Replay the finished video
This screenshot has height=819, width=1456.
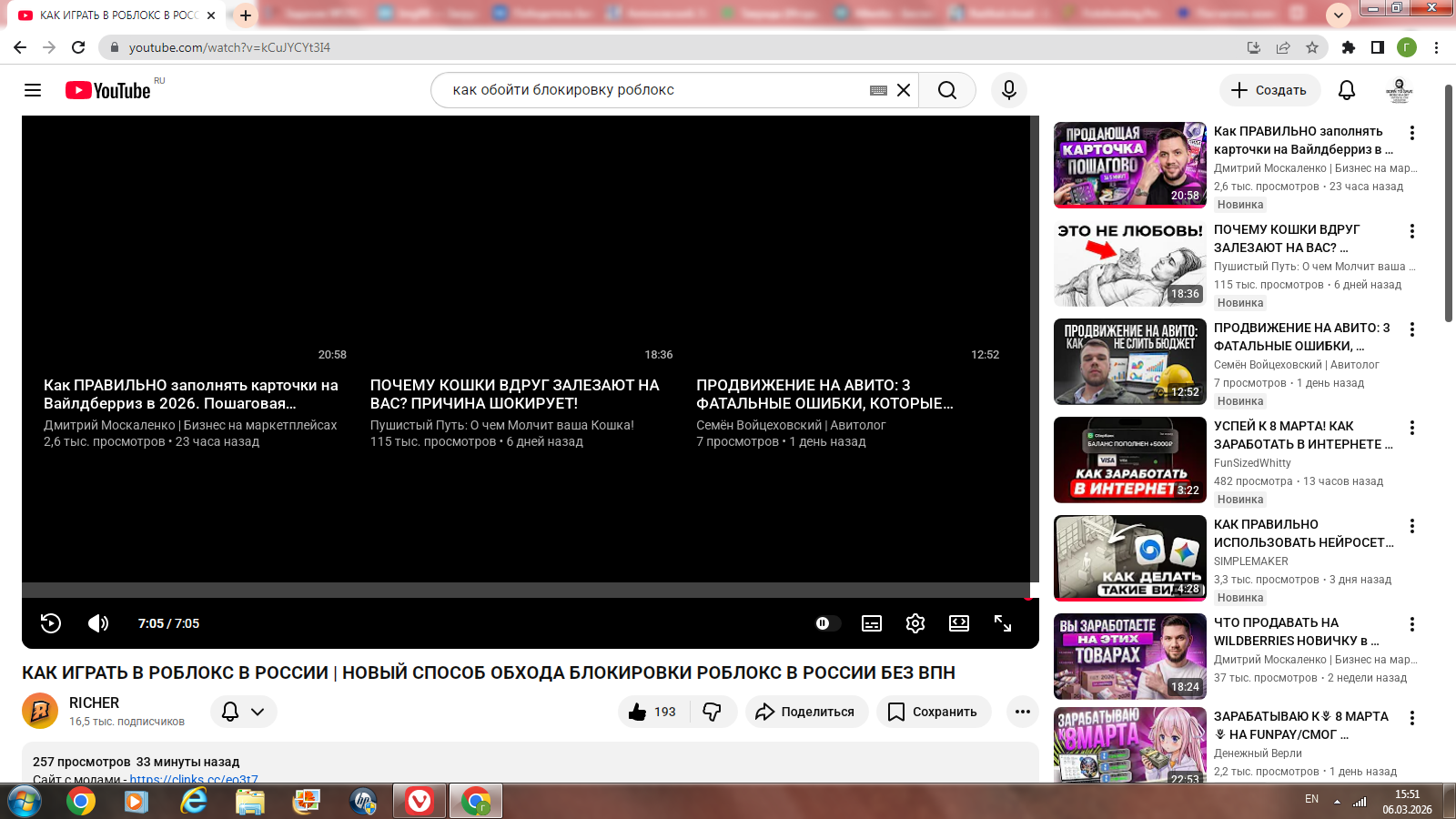(51, 623)
